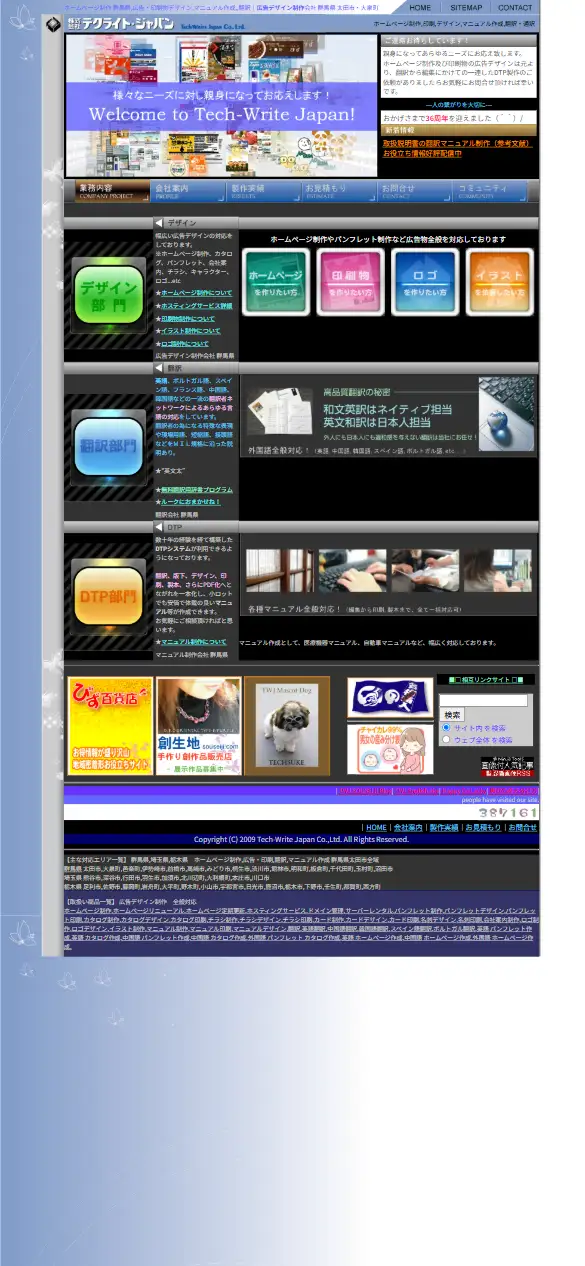Click the 検索 search button

[x=452, y=714]
